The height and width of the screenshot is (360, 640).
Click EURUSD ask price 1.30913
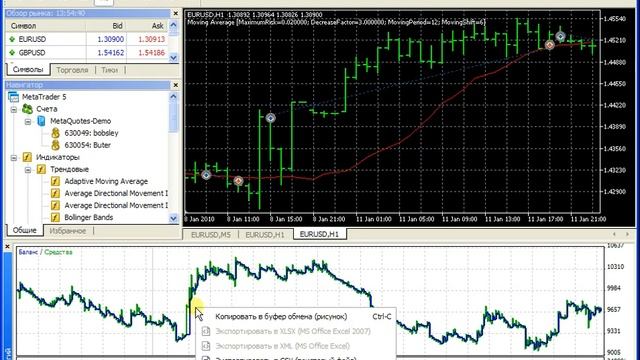point(151,39)
